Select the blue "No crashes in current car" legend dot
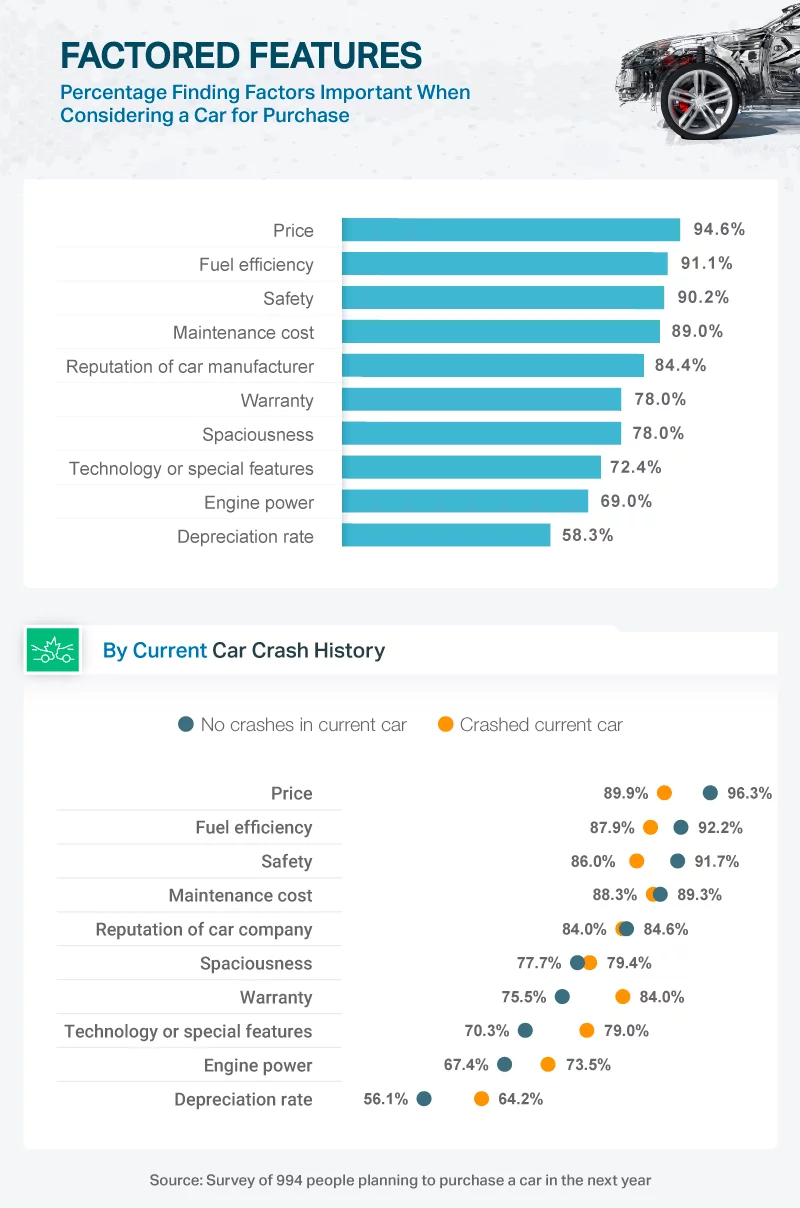 click(x=185, y=724)
